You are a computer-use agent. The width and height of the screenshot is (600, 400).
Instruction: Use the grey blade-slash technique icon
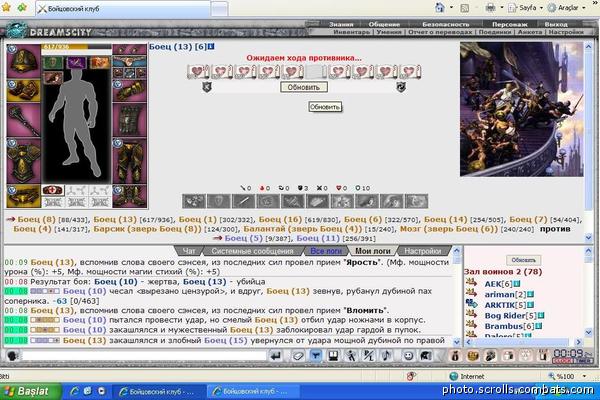coord(243,201)
